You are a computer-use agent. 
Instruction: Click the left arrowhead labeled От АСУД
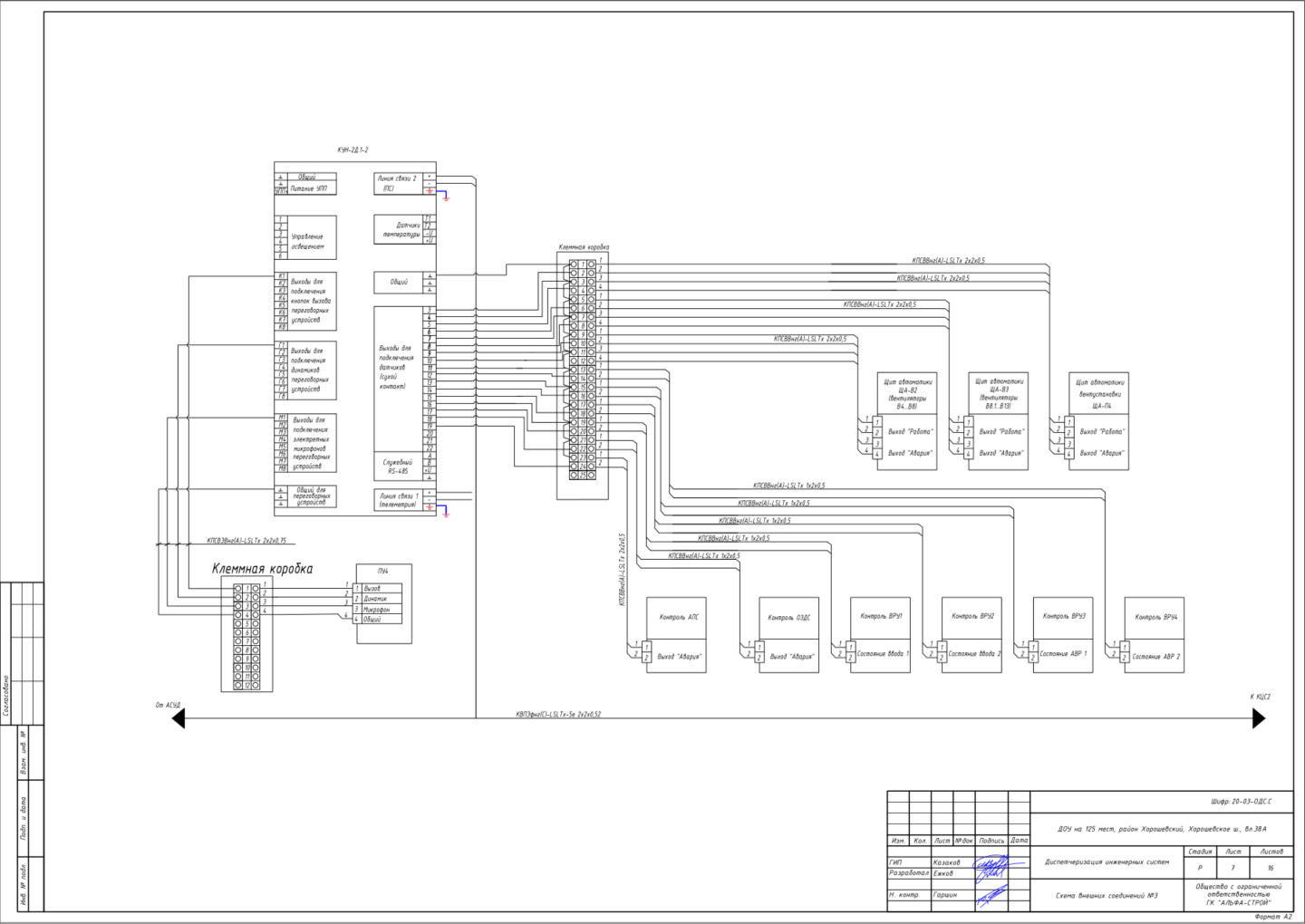(x=179, y=718)
